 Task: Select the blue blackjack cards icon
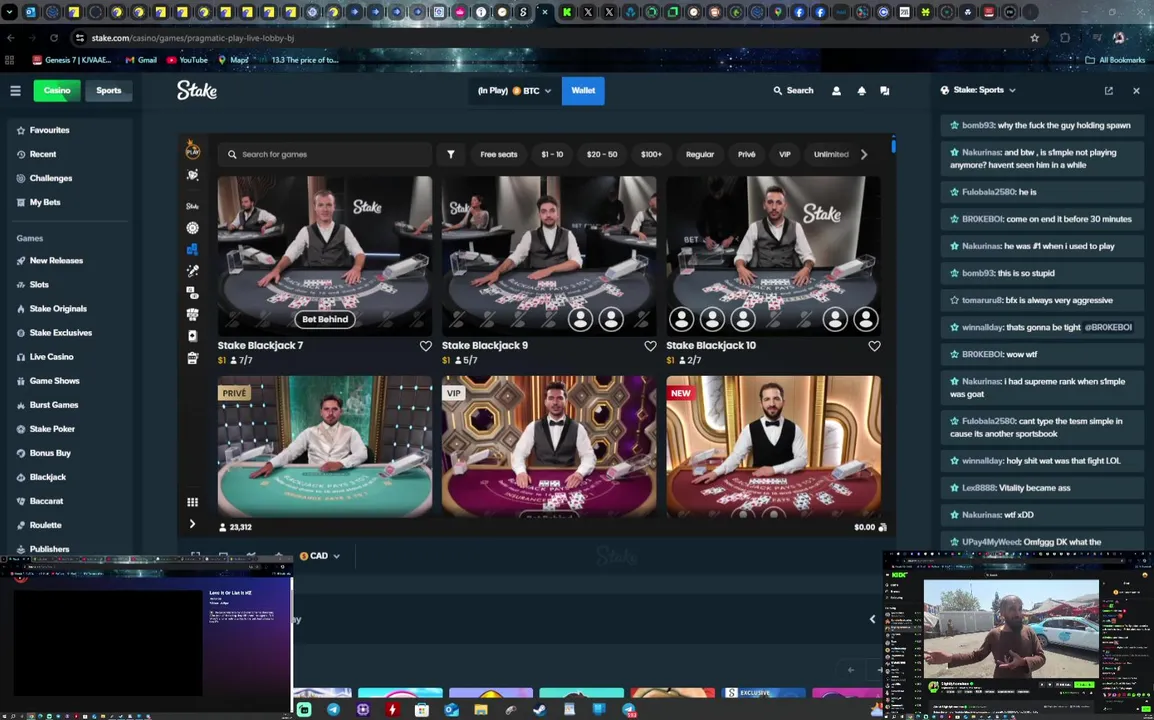[x=193, y=249]
